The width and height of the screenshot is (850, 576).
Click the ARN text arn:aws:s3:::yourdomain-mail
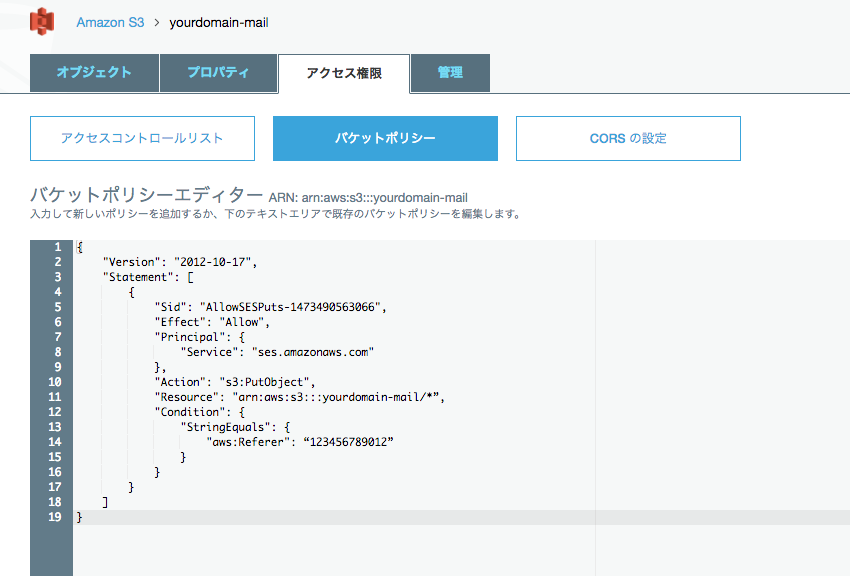pyautogui.click(x=385, y=198)
